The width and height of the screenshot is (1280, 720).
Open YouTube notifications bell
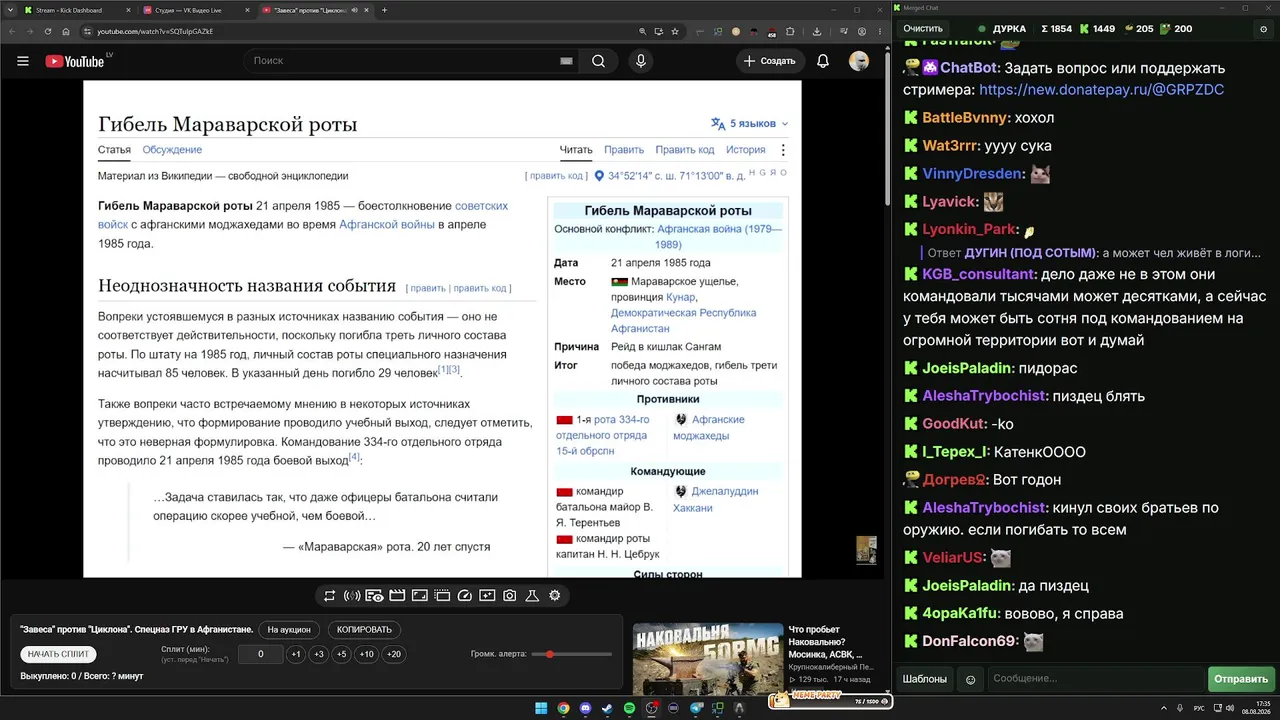tap(823, 61)
